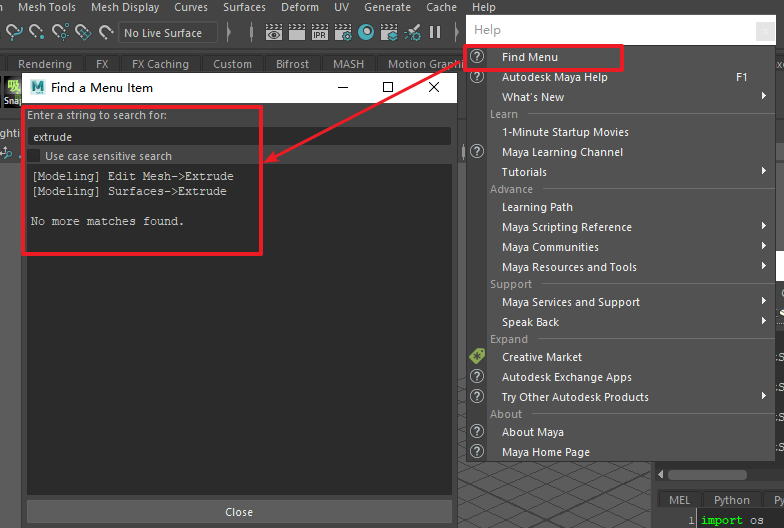Open Render Settings clapperboard gear icon

[343, 32]
